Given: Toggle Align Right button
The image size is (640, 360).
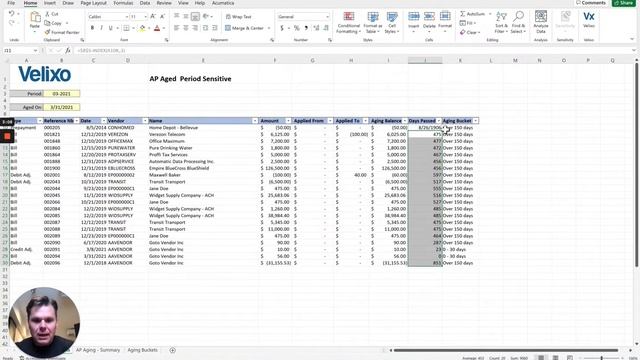Looking at the screenshot, I should pyautogui.click(x=195, y=28).
